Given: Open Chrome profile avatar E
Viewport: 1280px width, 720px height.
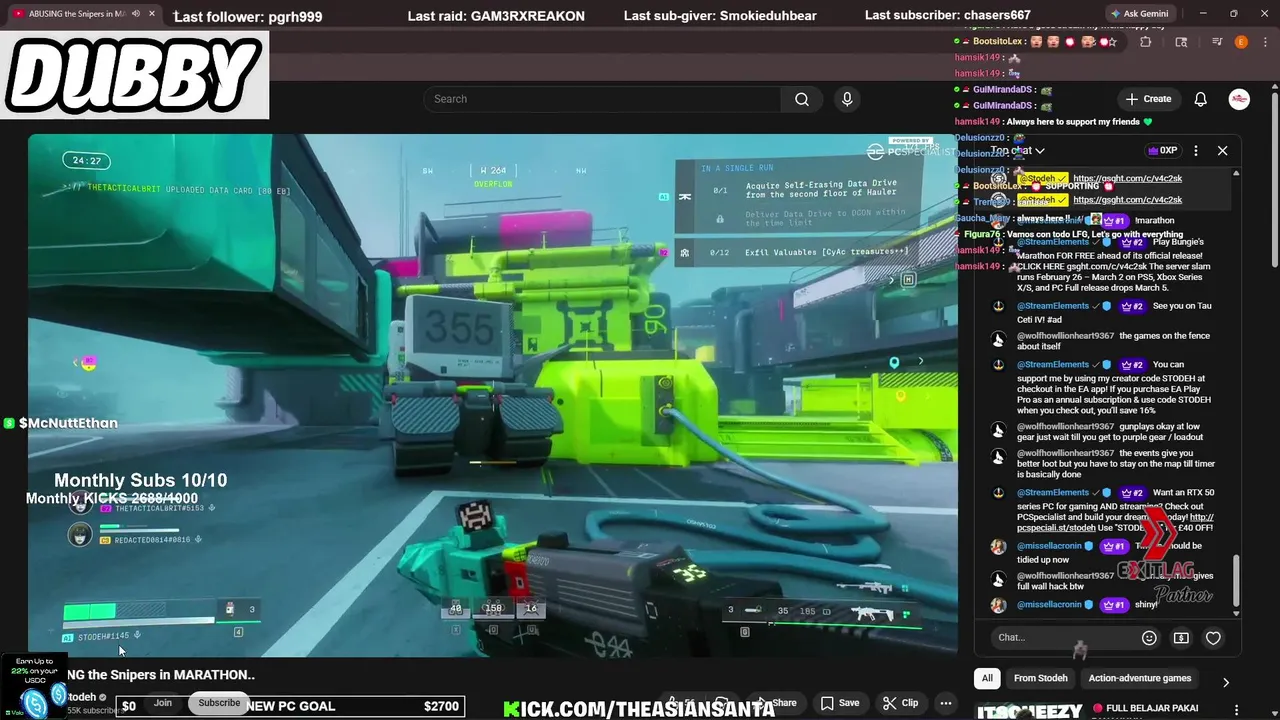Looking at the screenshot, I should [1241, 42].
